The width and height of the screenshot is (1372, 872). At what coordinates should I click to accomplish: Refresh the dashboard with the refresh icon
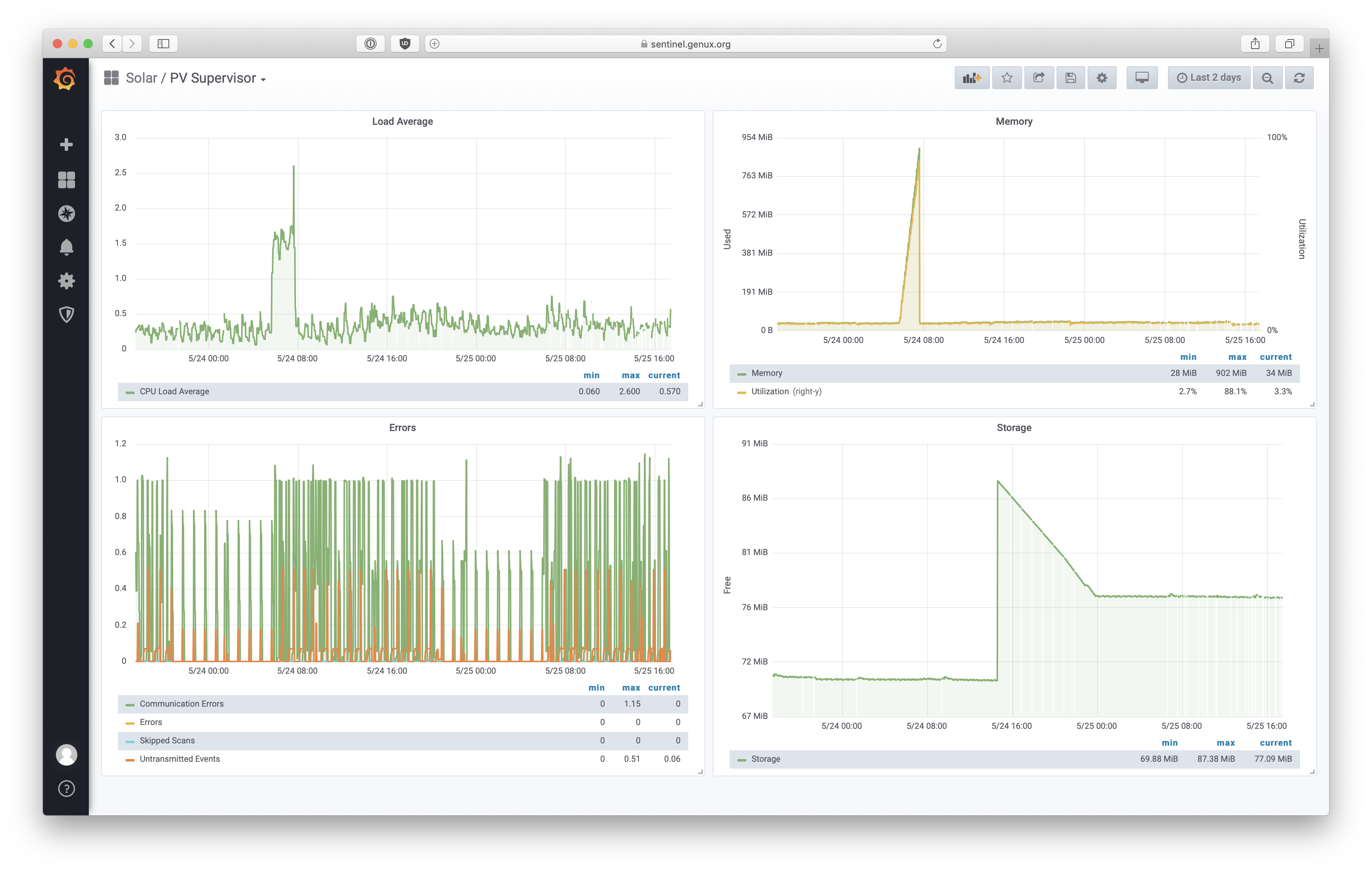pos(1299,78)
